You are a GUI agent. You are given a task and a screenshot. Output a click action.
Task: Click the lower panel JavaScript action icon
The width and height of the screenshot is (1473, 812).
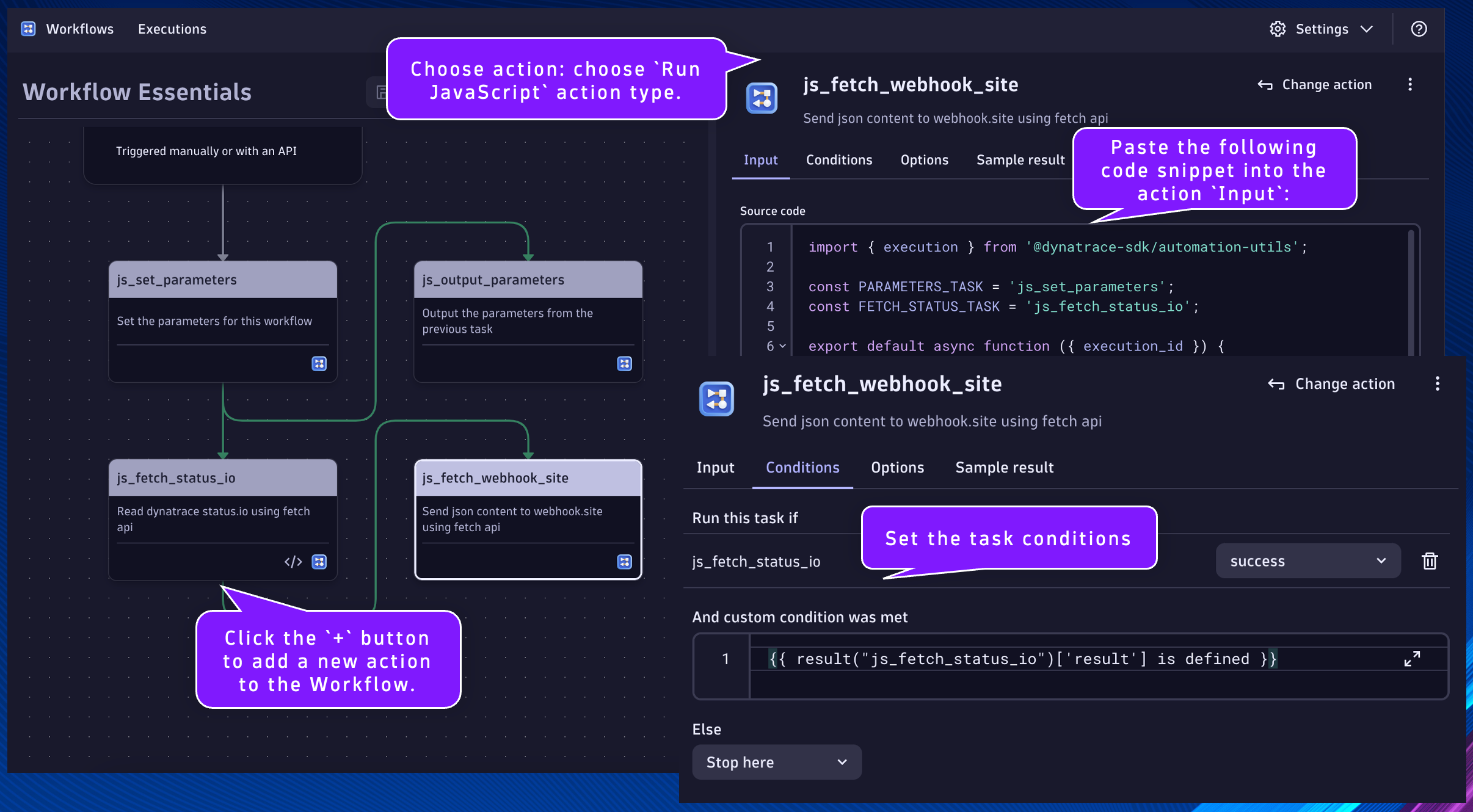coord(716,399)
